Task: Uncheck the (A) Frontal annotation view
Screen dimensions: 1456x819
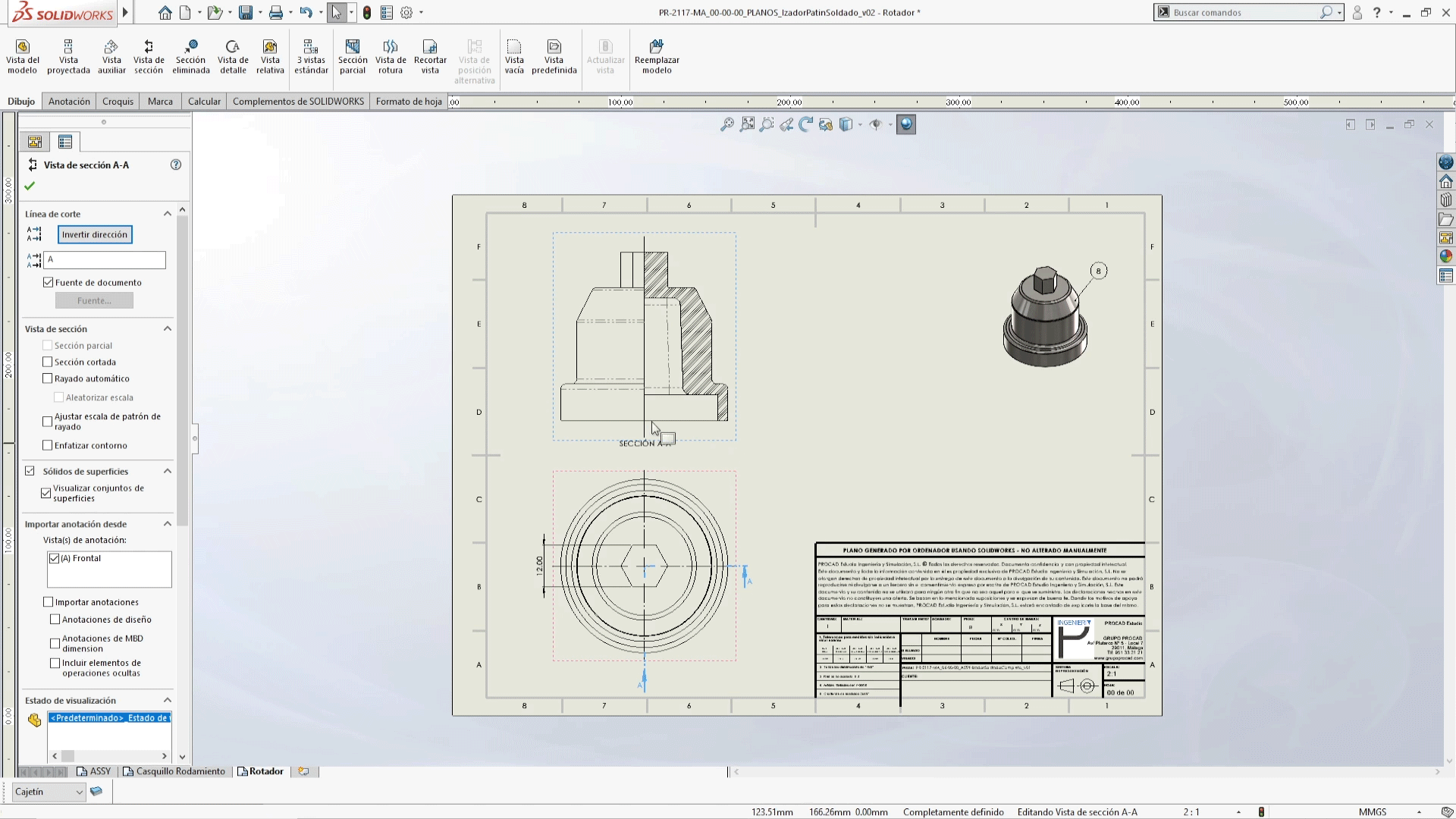Action: [x=55, y=558]
